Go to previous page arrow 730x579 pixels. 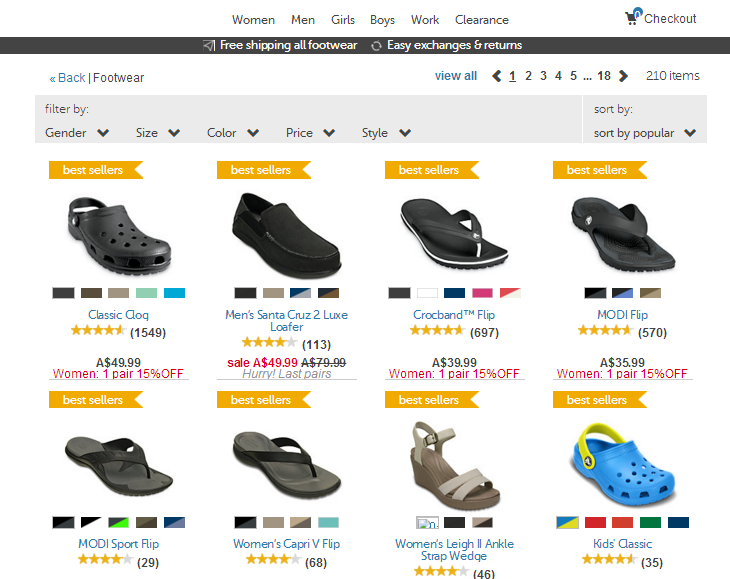(497, 76)
